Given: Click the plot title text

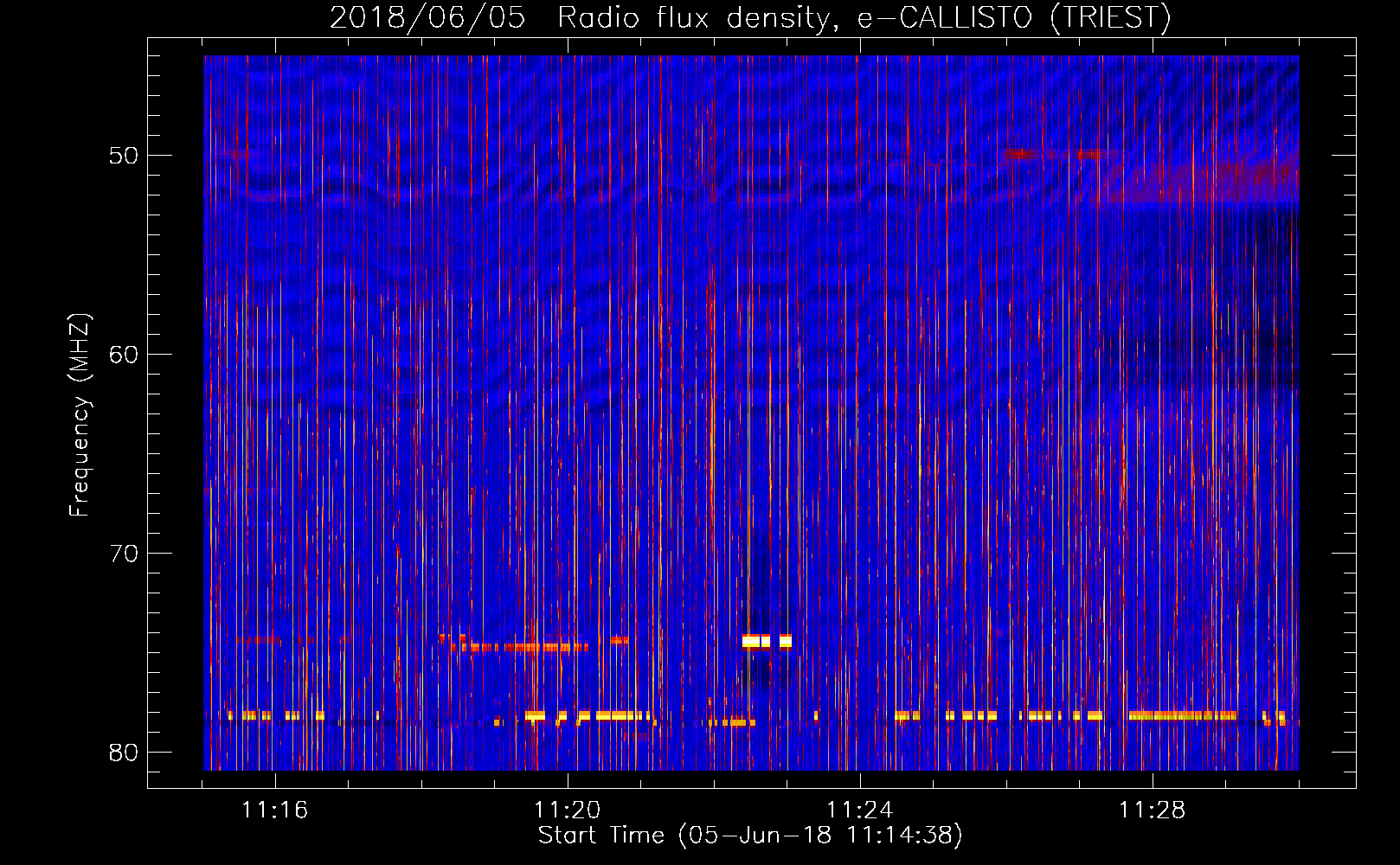Looking at the screenshot, I should (x=750, y=17).
